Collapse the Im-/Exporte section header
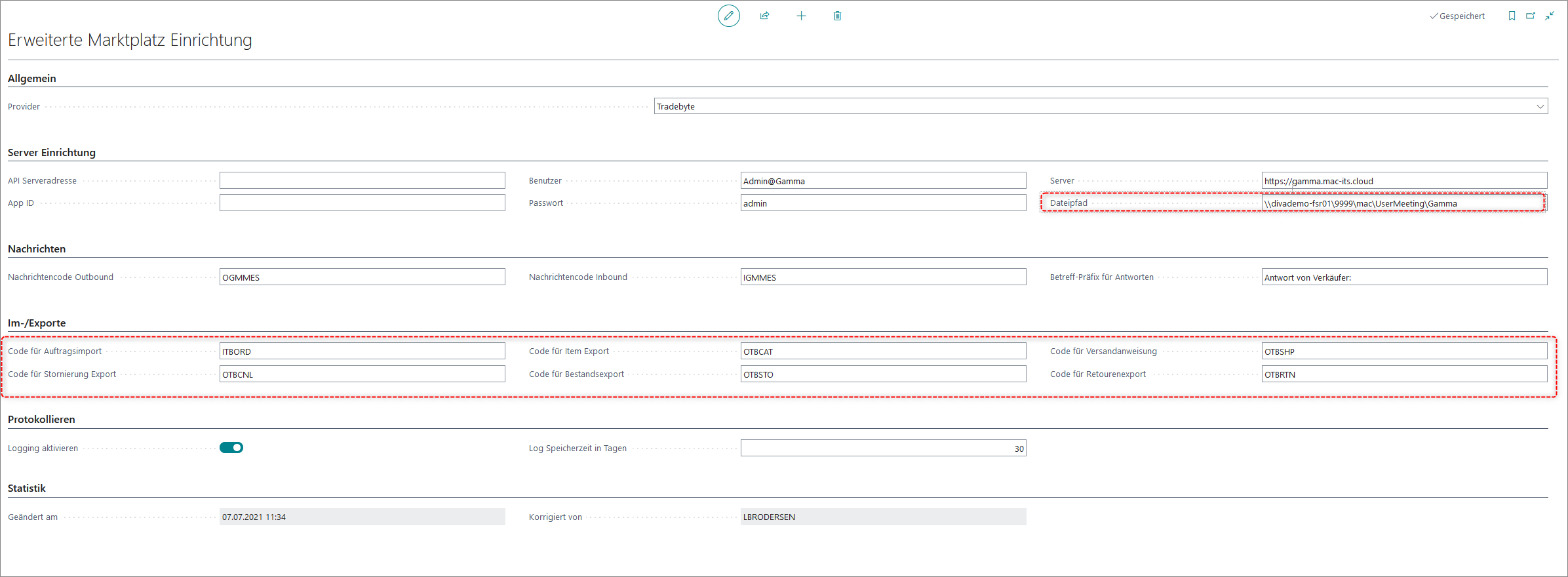This screenshot has height=577, width=1568. tap(37, 323)
